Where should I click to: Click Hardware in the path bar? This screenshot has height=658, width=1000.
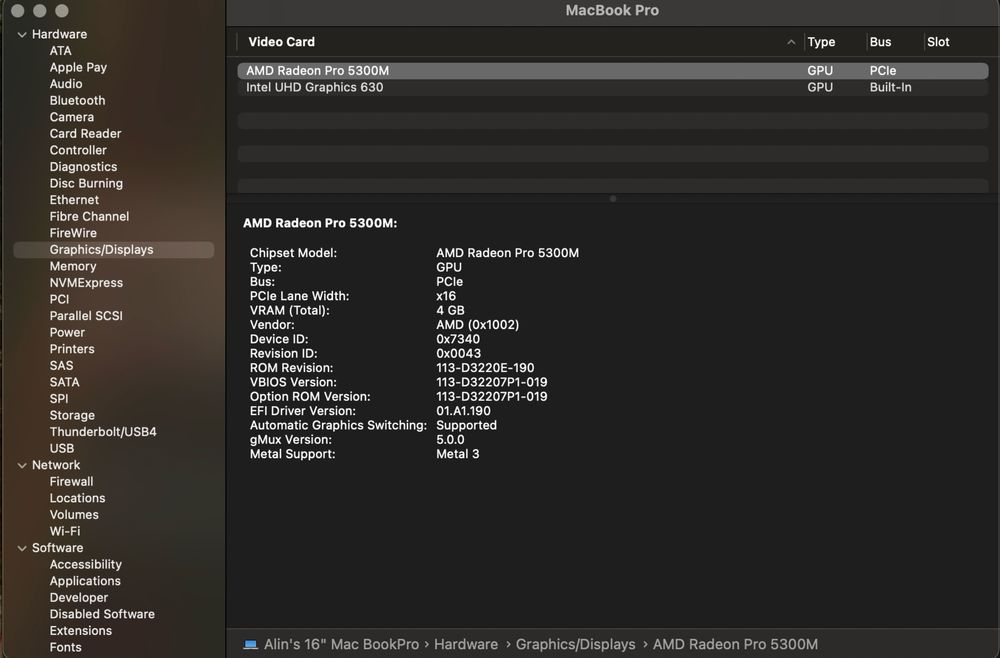pyautogui.click(x=466, y=645)
